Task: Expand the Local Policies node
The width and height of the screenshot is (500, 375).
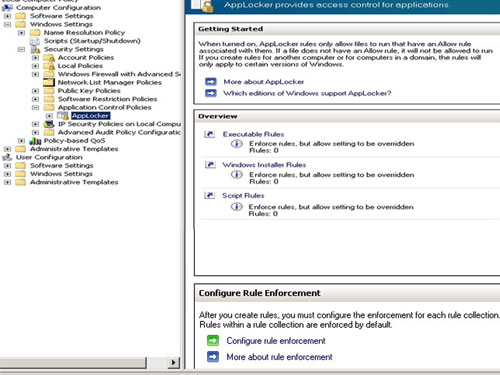Action: tap(35, 66)
